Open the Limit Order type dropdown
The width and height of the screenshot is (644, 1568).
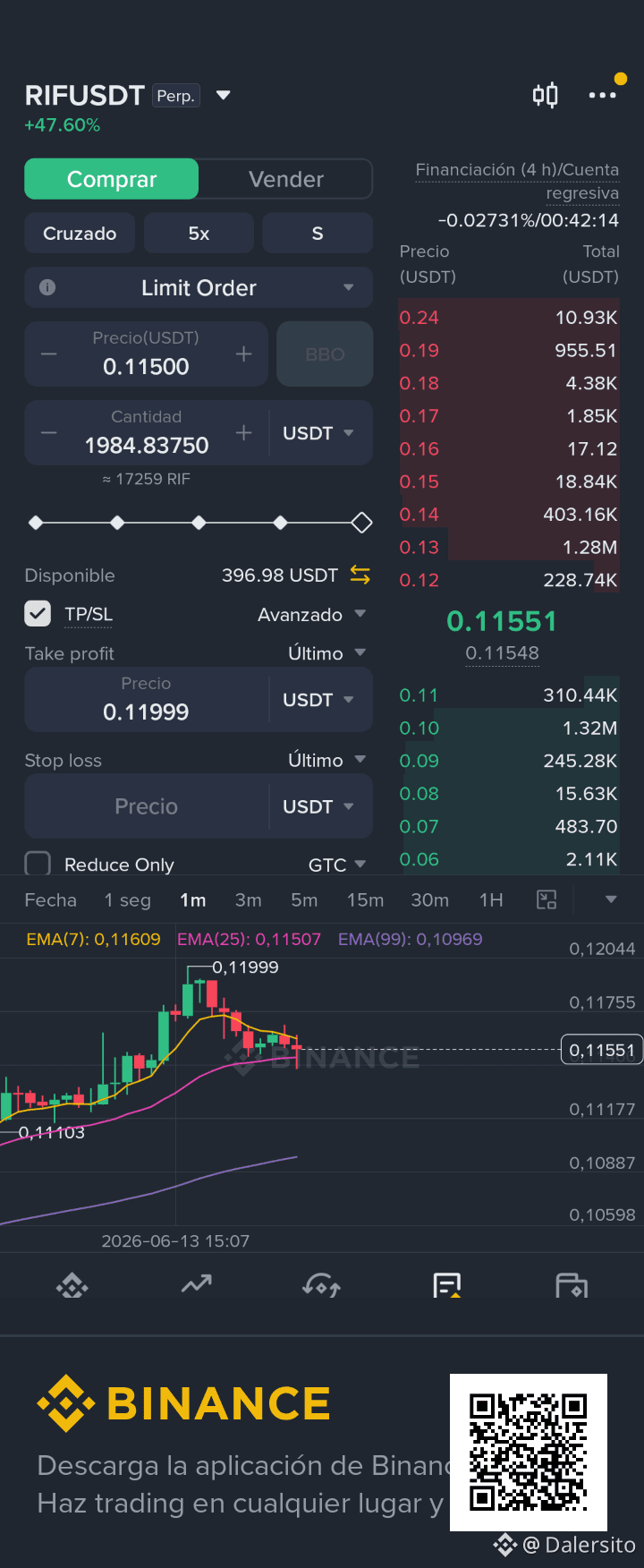click(199, 287)
